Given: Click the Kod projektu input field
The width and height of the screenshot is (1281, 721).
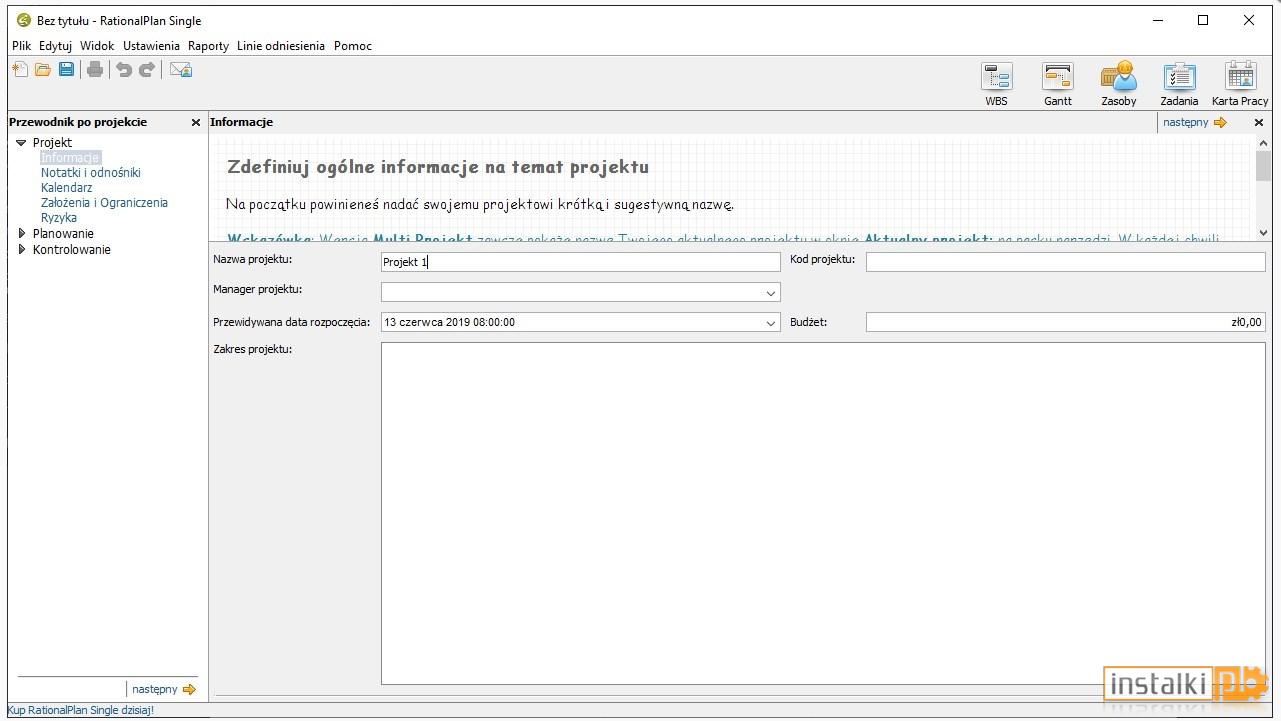Looking at the screenshot, I should coord(1065,262).
